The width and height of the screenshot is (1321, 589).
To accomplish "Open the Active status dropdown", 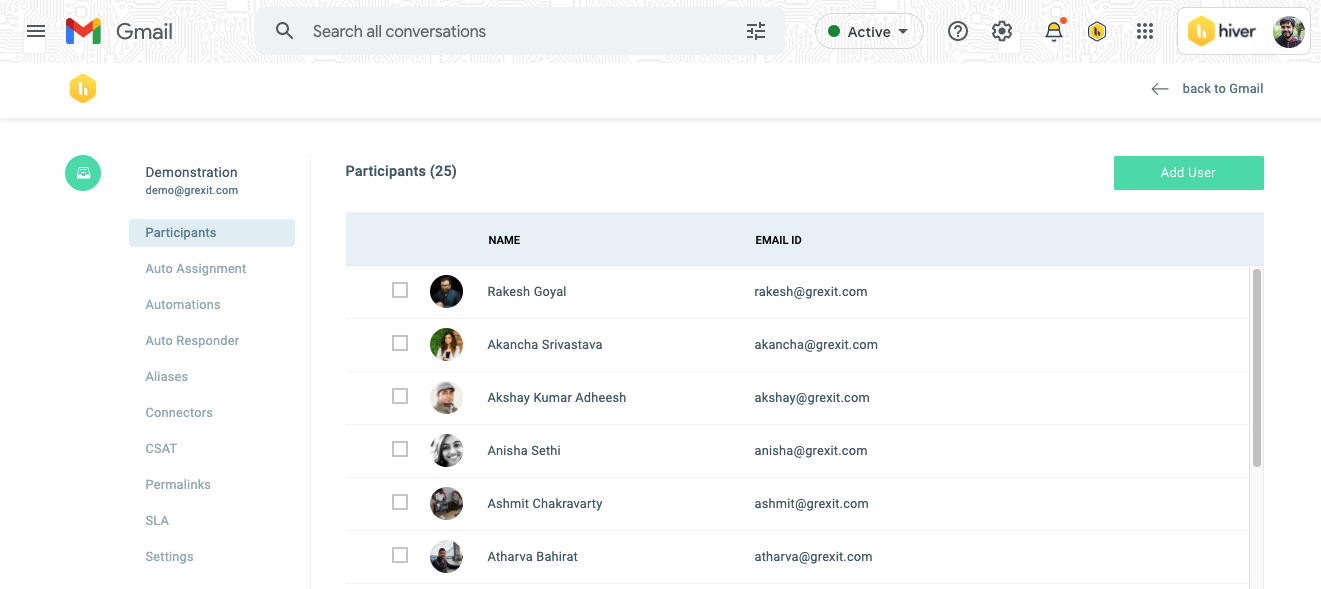I will 869,31.
